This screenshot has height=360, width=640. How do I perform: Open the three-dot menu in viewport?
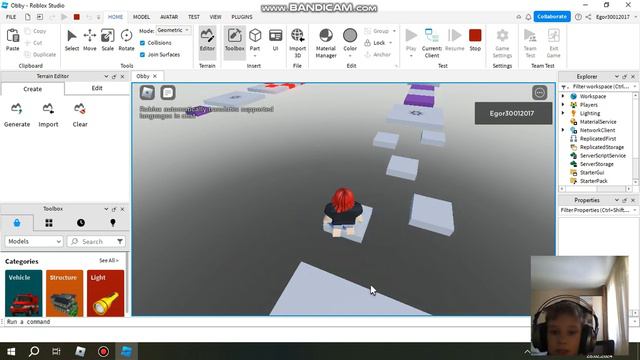[540, 93]
